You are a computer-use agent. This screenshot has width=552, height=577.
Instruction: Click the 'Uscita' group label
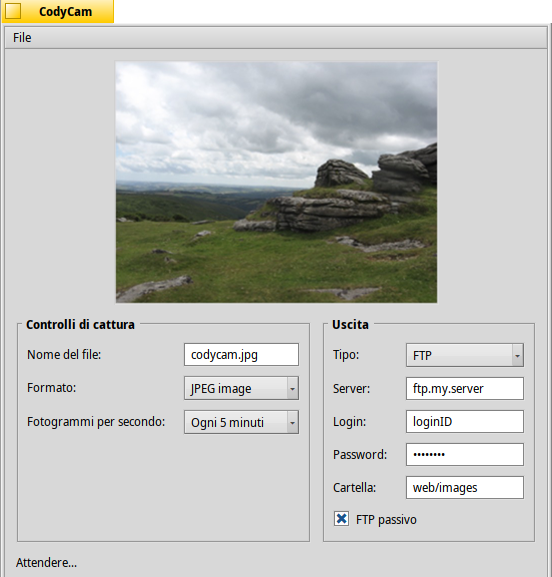tap(350, 325)
